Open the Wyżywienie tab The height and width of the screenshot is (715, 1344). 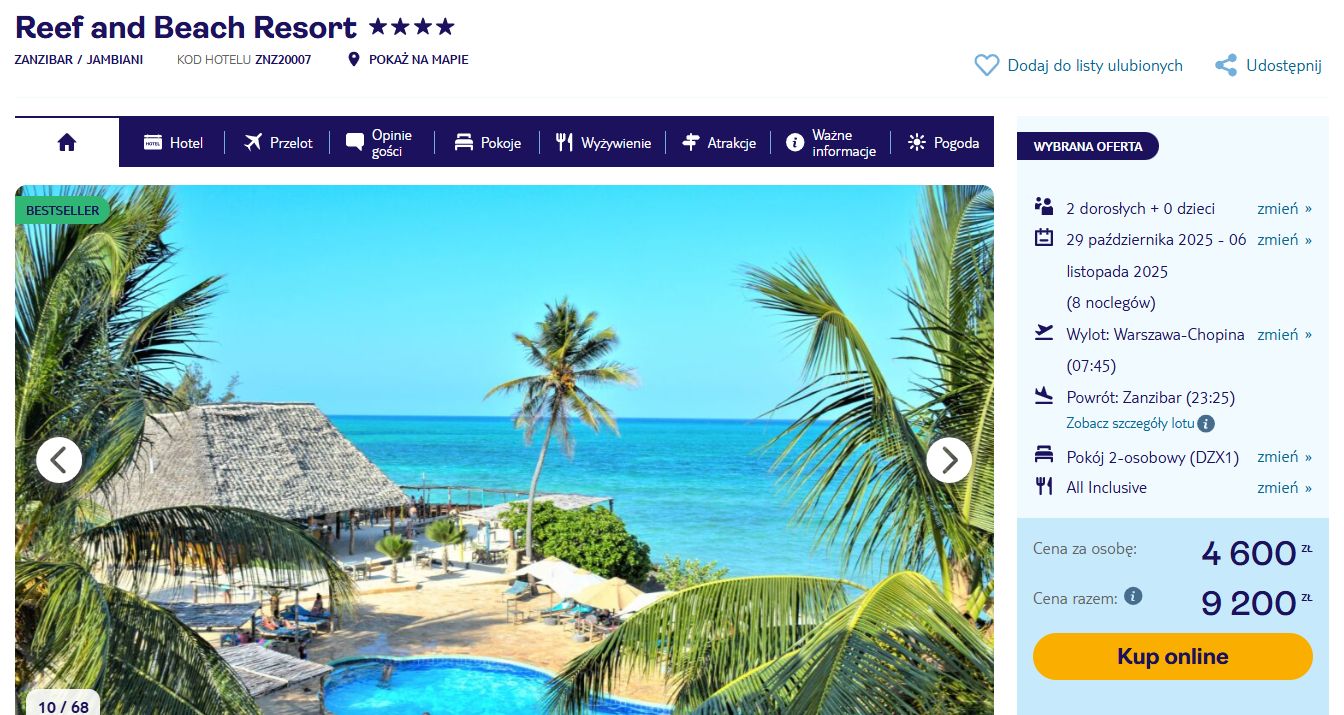[x=603, y=143]
